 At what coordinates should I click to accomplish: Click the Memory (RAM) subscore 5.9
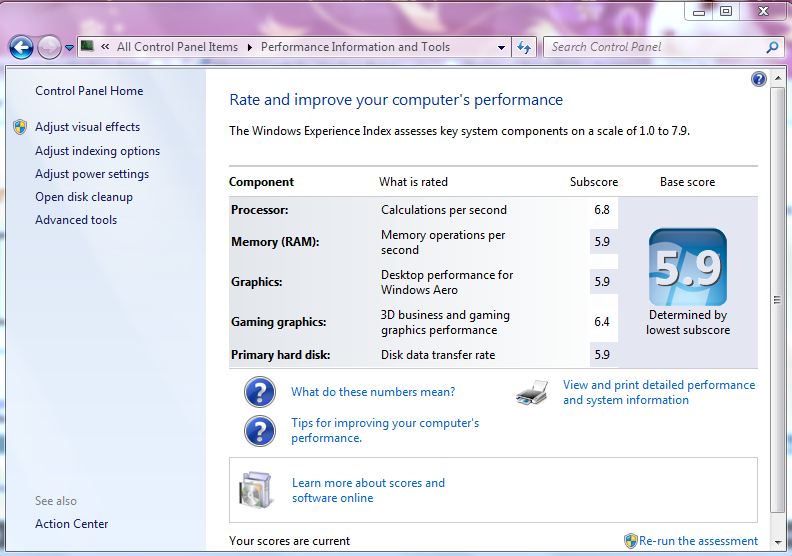602,242
